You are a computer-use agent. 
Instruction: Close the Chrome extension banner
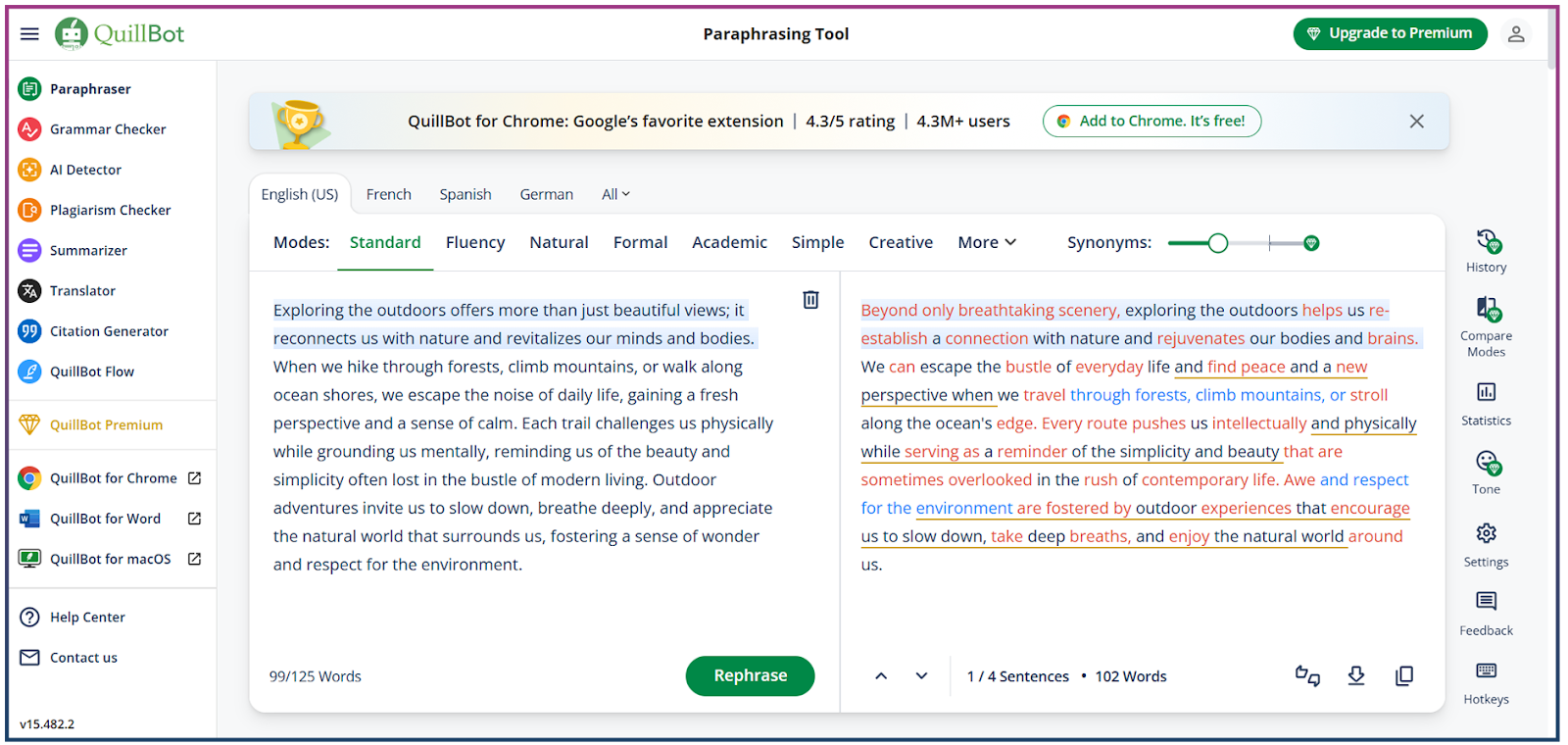(1416, 122)
